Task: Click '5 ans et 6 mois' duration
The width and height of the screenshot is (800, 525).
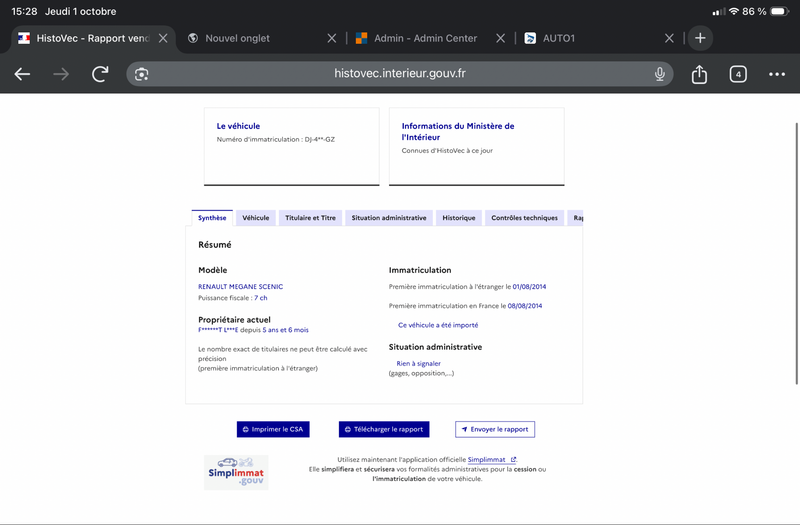Action: [x=285, y=330]
